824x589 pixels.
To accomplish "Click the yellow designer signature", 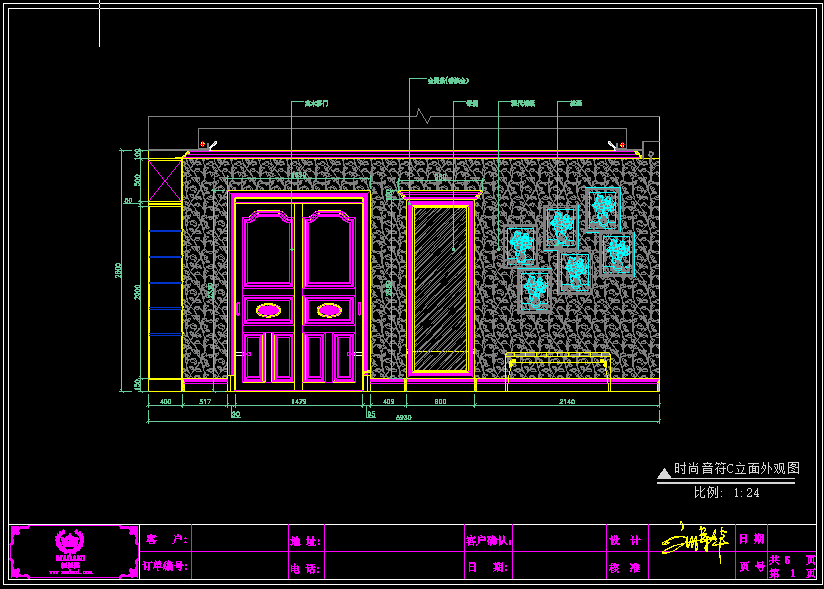I will tap(695, 542).
